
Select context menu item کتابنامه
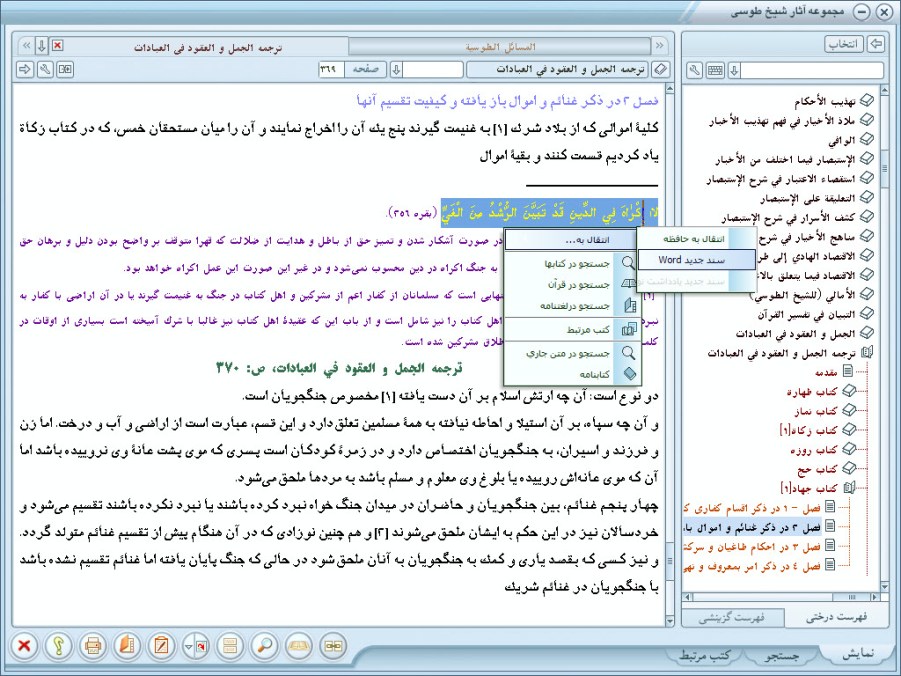click(x=571, y=374)
